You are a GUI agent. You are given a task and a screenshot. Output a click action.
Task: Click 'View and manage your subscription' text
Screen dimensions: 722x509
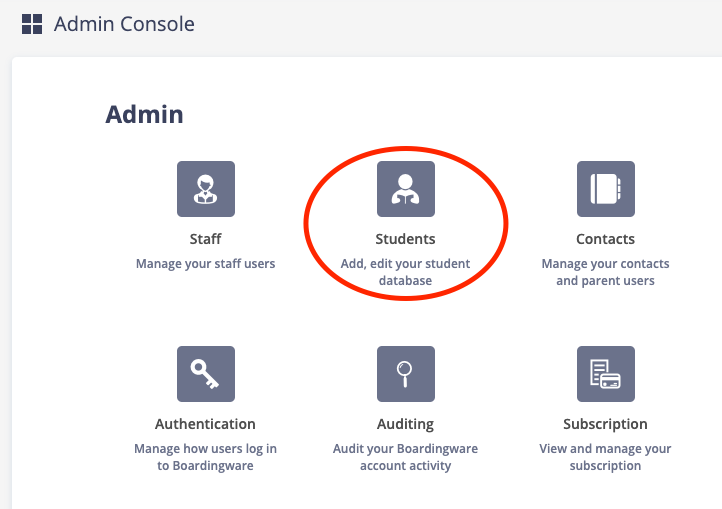[x=605, y=457]
